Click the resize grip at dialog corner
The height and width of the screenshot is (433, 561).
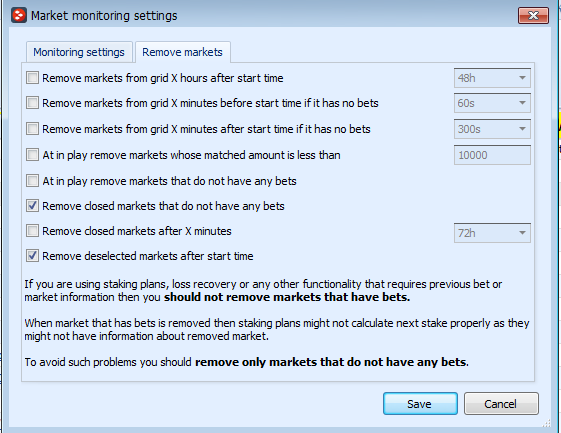pyautogui.click(x=546, y=423)
